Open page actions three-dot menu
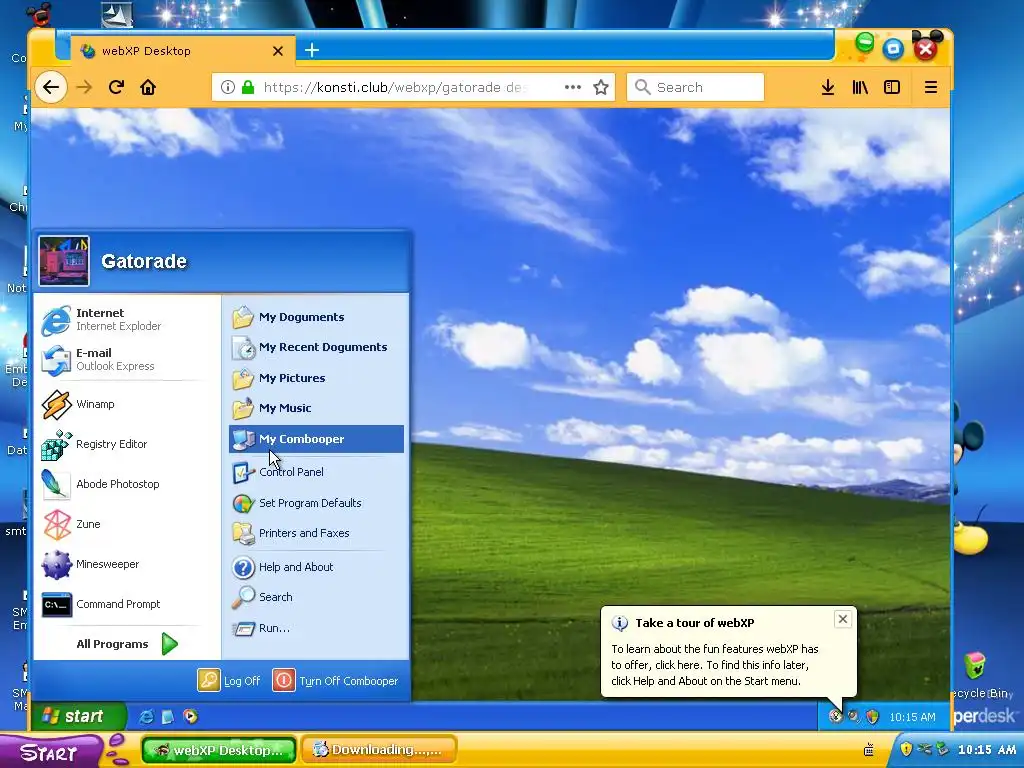 pyautogui.click(x=573, y=88)
